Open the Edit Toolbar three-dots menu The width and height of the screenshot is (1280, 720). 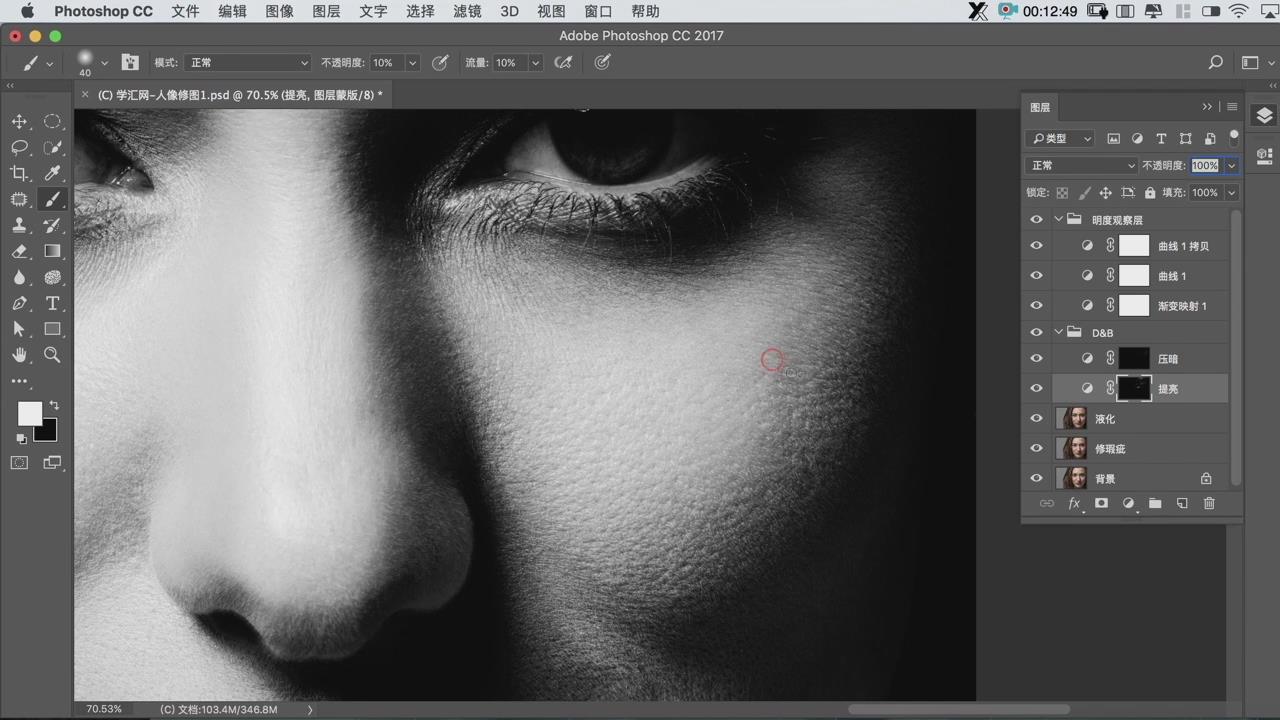[x=19, y=381]
